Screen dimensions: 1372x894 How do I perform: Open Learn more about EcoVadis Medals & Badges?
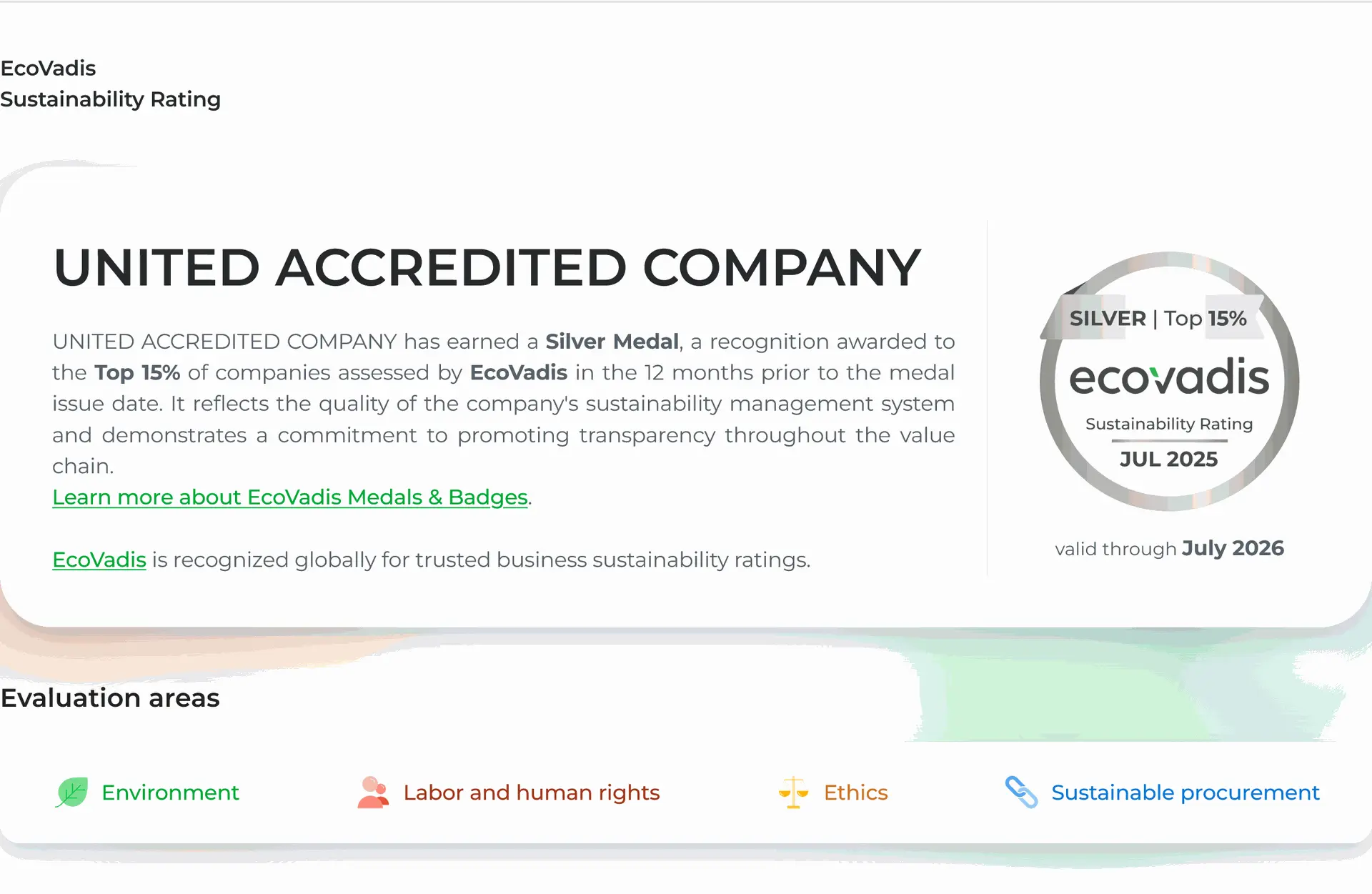[x=290, y=497]
